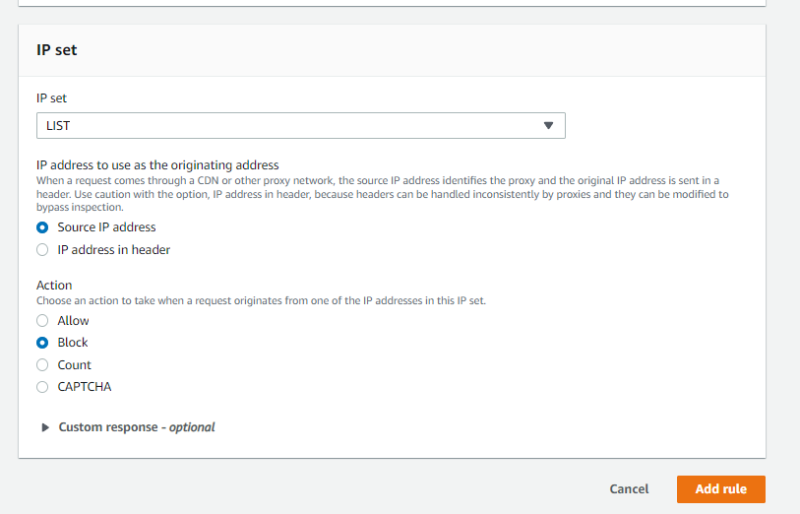800x514 pixels.
Task: Click the 'CAPTCHA' option label text
Action: pos(84,387)
